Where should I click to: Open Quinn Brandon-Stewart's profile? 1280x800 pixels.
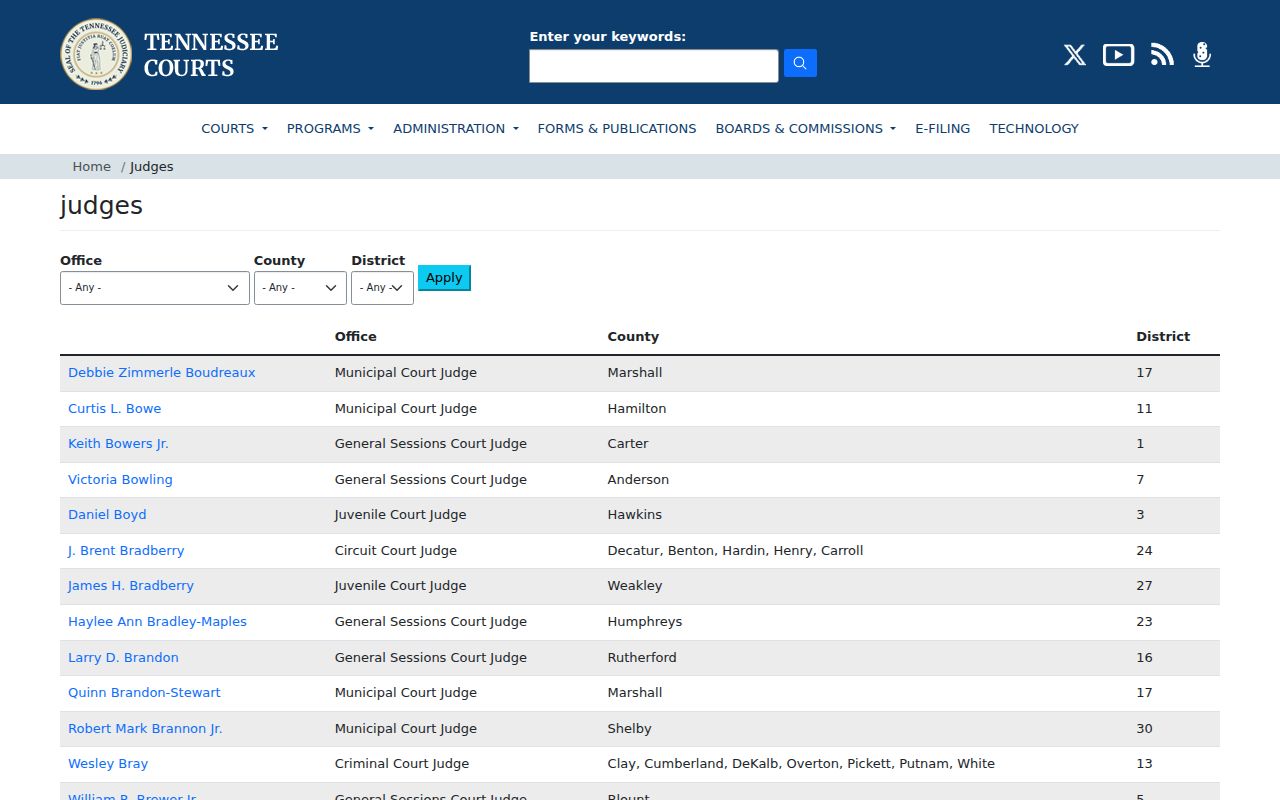(144, 693)
